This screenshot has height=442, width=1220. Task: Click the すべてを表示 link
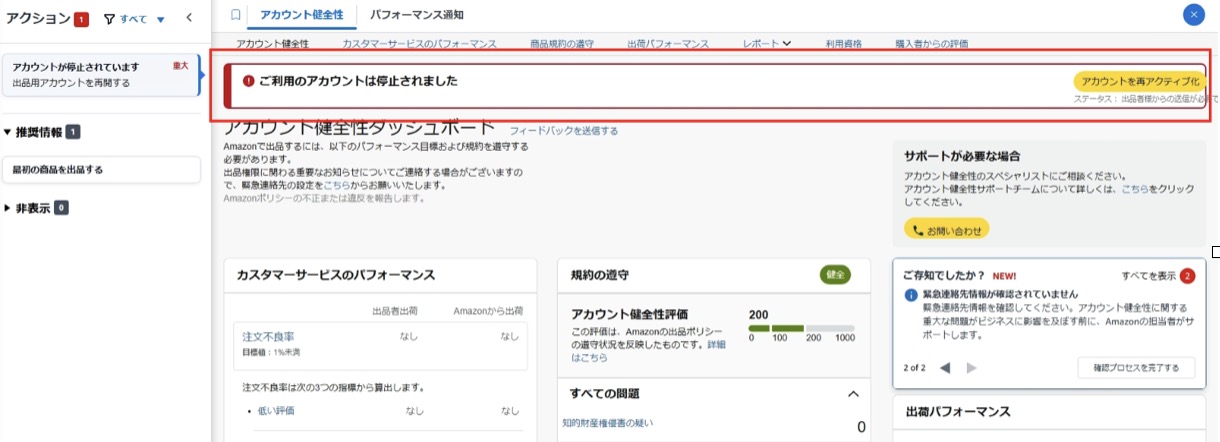click(x=1149, y=276)
